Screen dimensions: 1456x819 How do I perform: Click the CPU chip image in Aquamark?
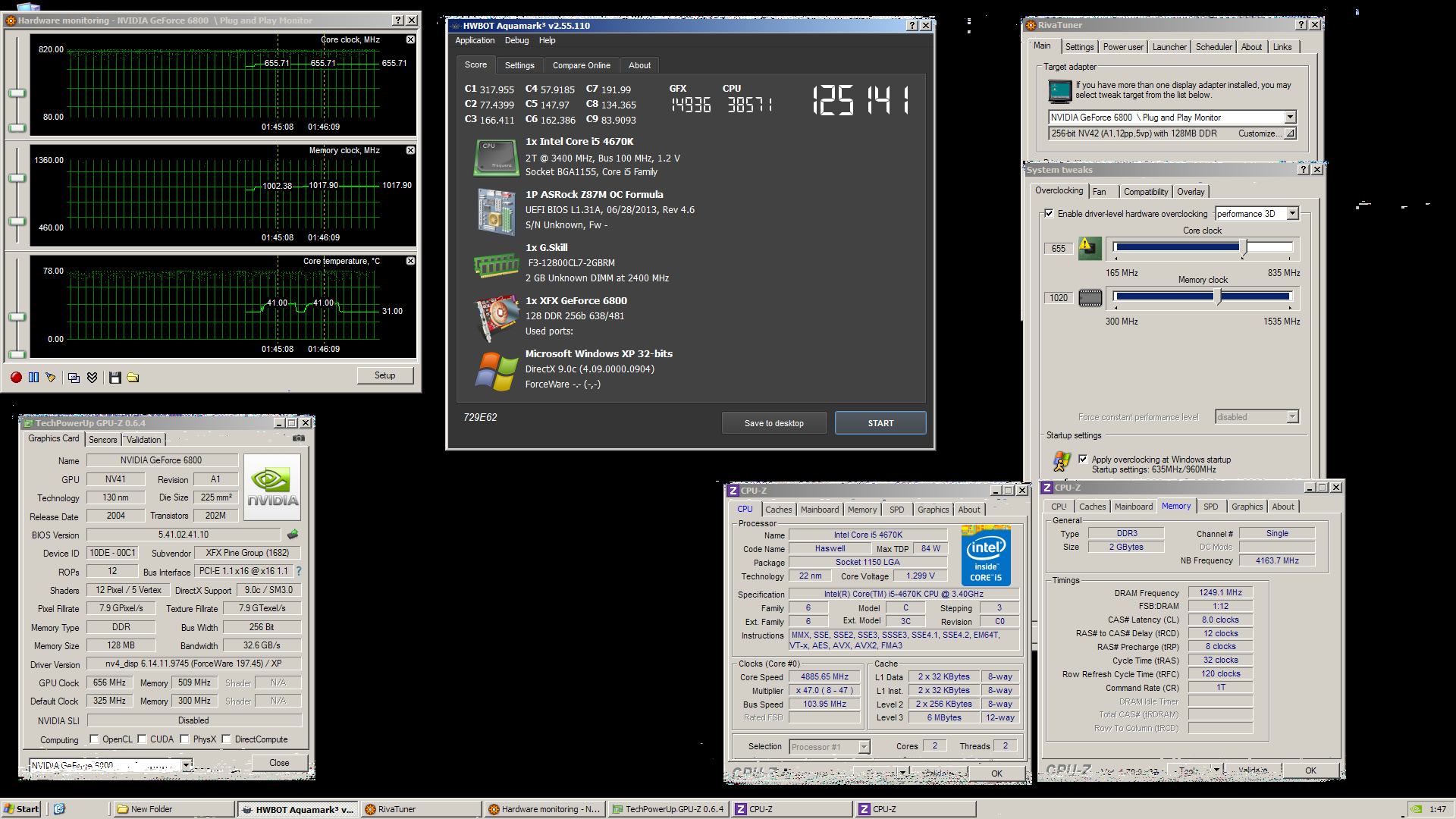tap(496, 157)
